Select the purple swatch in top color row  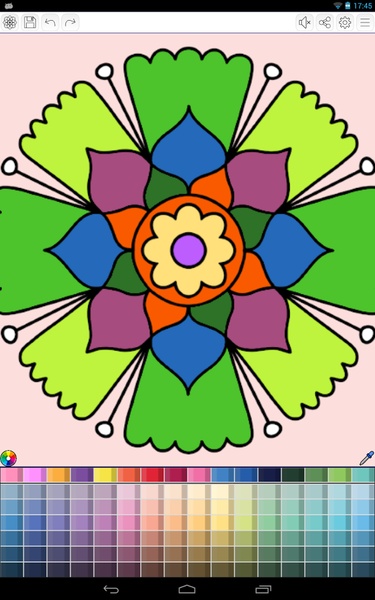tap(82, 475)
